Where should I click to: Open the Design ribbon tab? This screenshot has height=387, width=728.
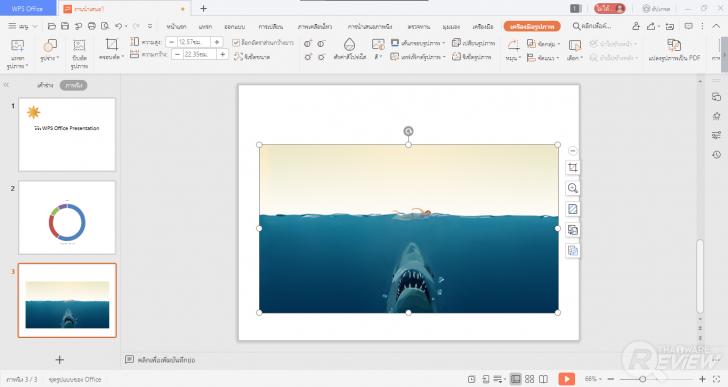[234, 26]
